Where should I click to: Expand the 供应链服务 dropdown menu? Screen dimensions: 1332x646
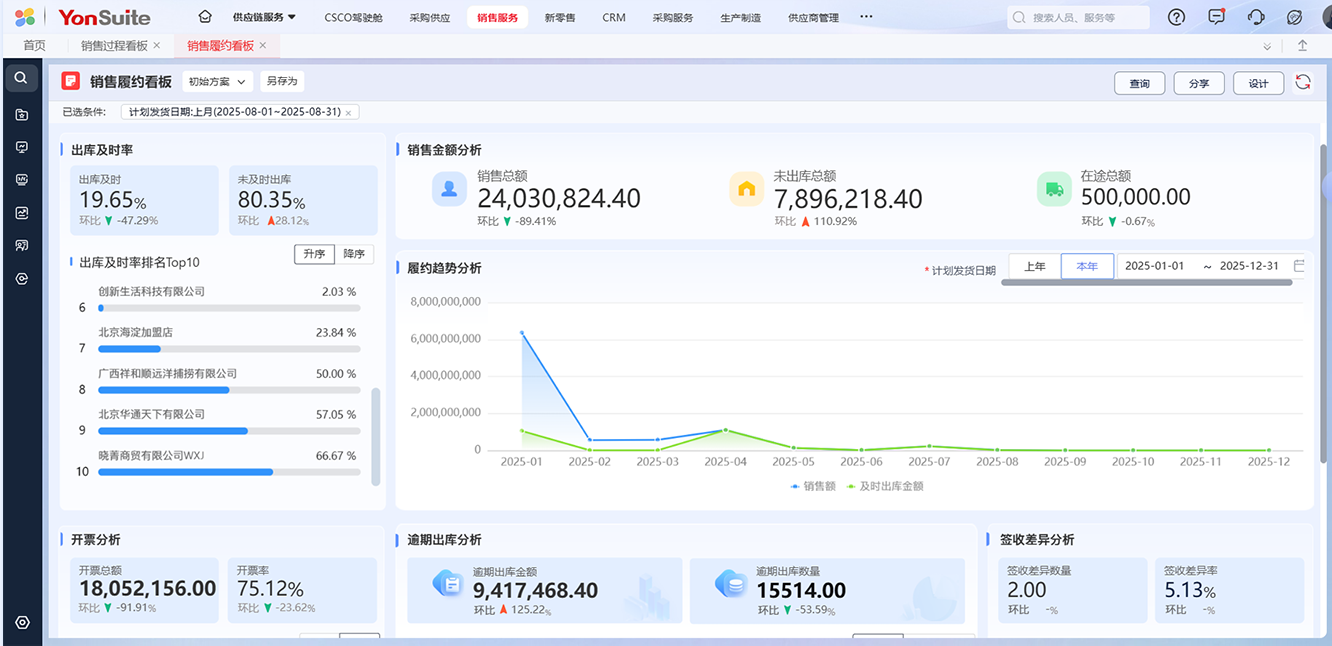[x=264, y=17]
